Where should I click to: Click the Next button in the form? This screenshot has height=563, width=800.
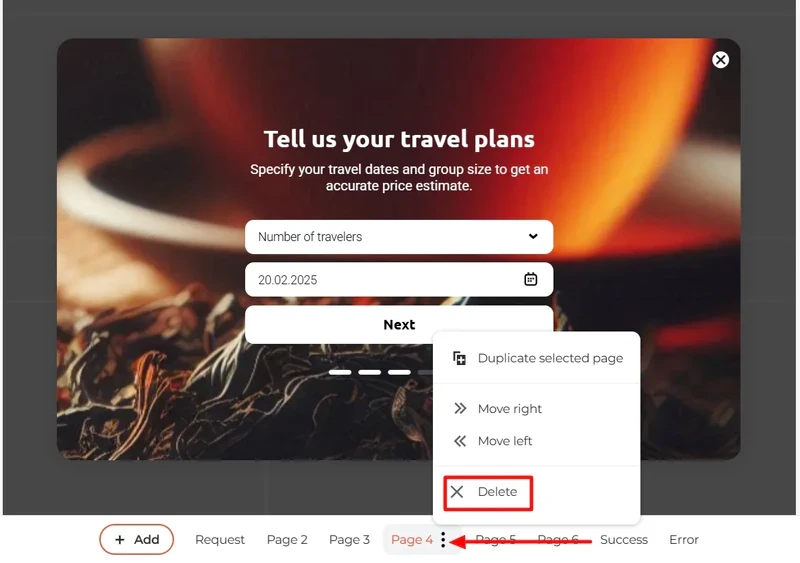click(399, 325)
